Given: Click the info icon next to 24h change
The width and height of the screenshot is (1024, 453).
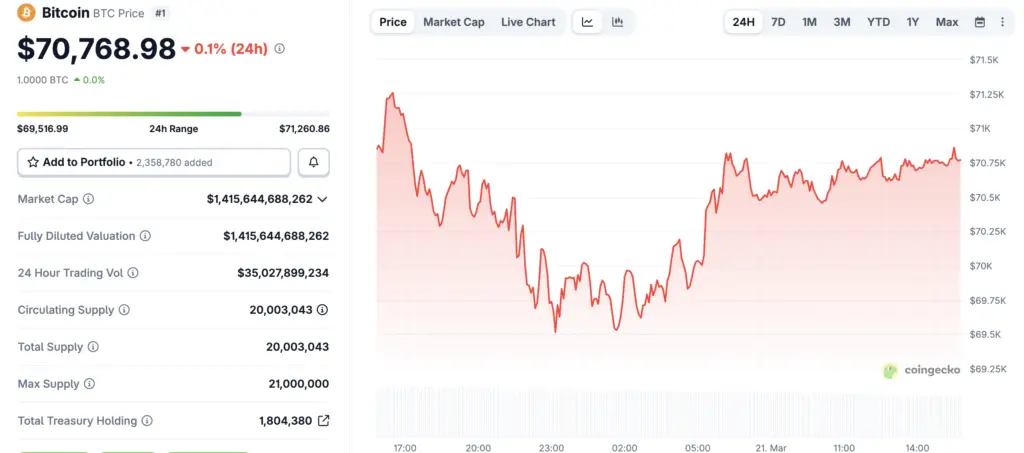Looking at the screenshot, I should point(280,48).
